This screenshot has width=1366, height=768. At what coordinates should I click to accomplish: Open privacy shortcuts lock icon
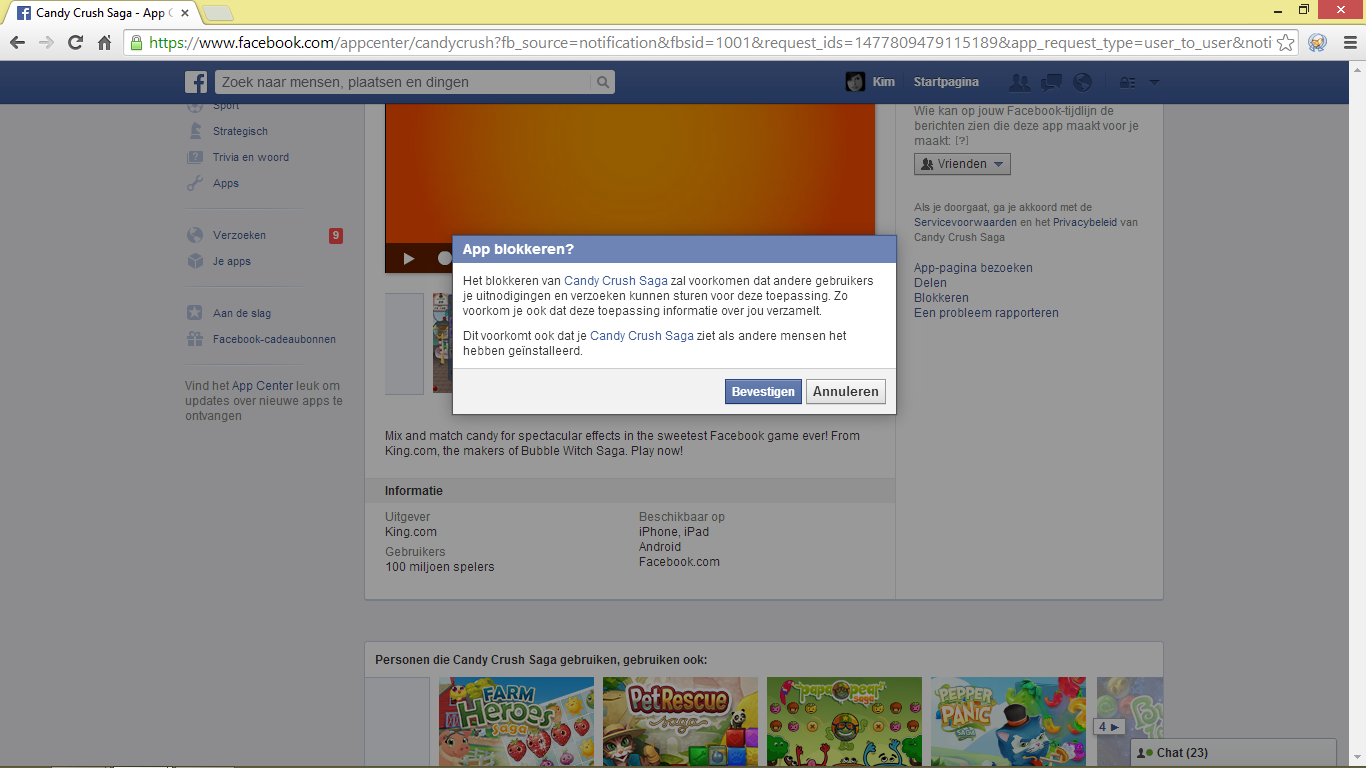pyautogui.click(x=1127, y=82)
